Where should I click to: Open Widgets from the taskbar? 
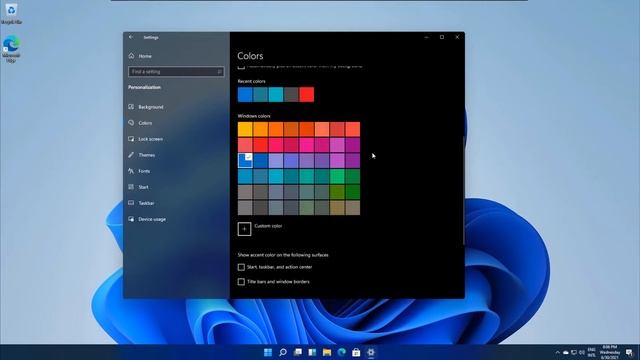(312, 352)
